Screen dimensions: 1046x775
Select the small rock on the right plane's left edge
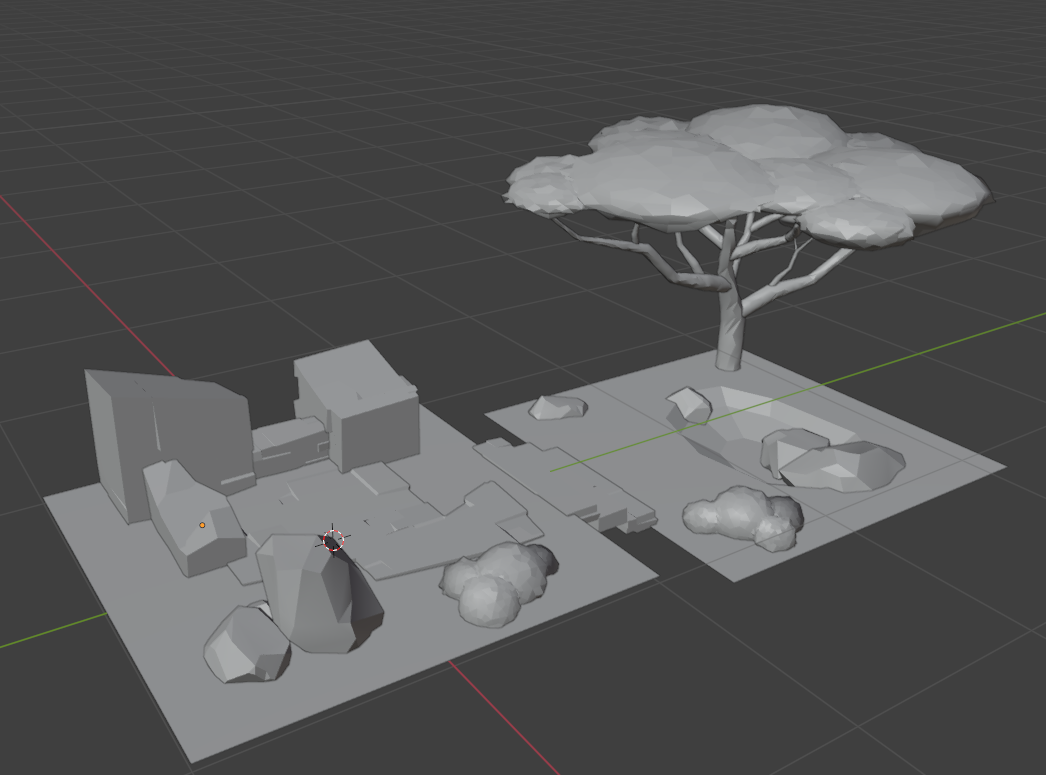coord(557,408)
